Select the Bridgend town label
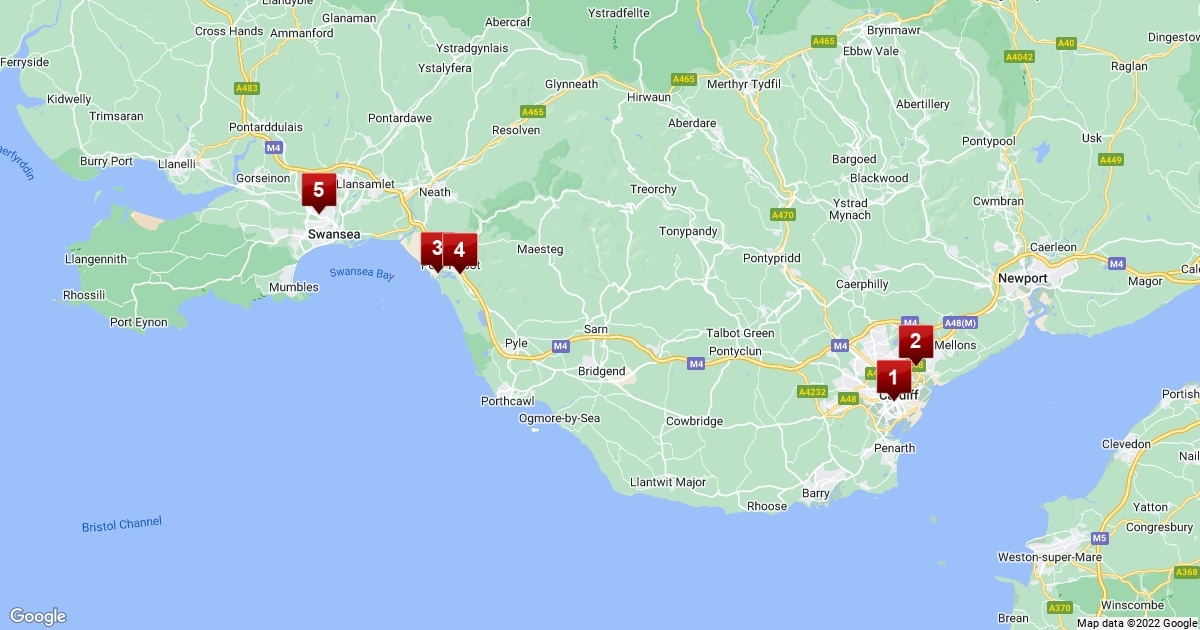 click(x=602, y=371)
